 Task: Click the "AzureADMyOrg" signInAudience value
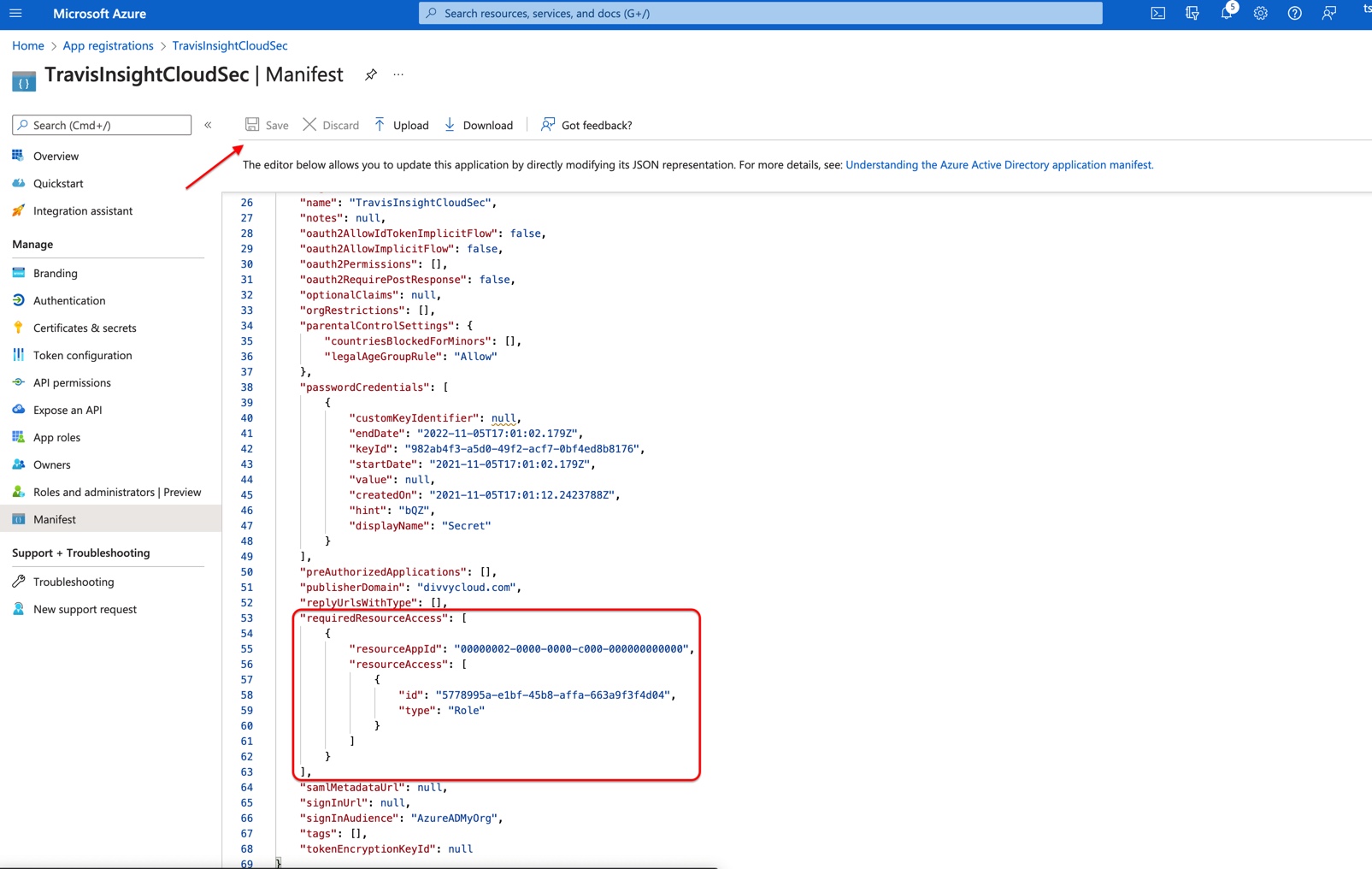click(454, 818)
